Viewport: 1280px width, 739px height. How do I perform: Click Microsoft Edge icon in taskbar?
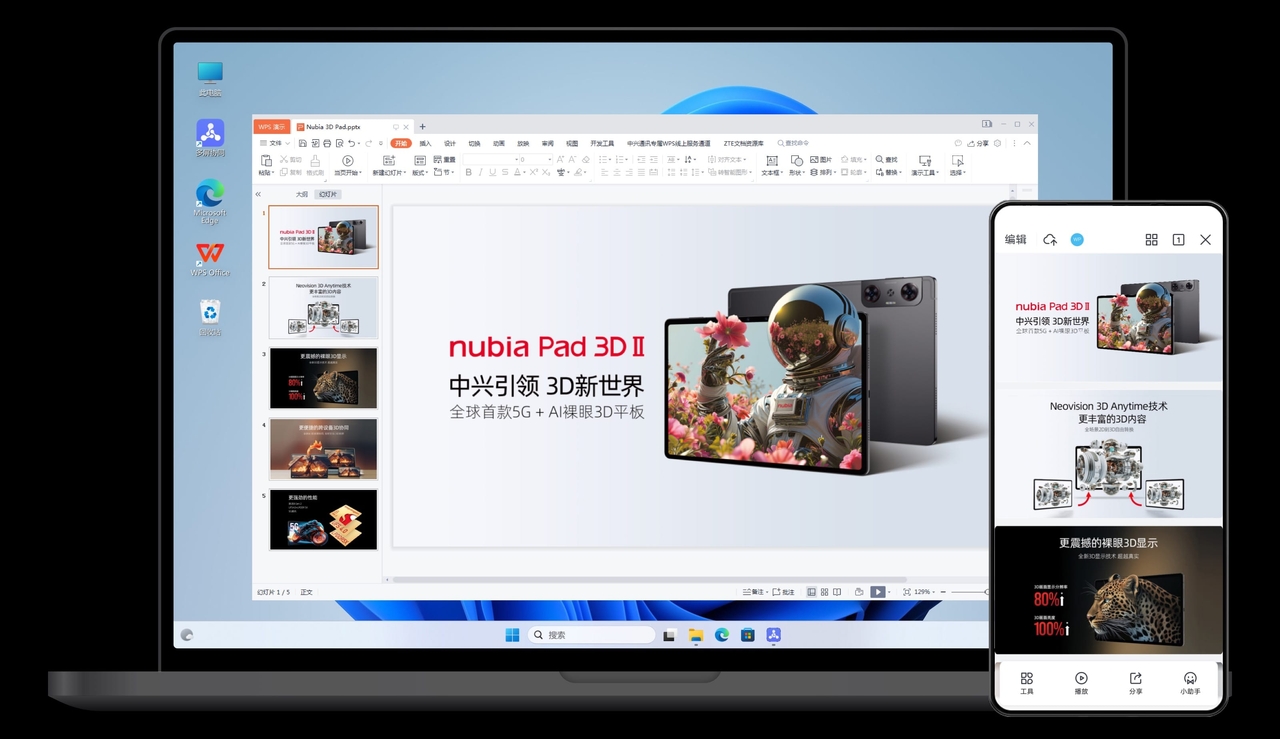722,635
